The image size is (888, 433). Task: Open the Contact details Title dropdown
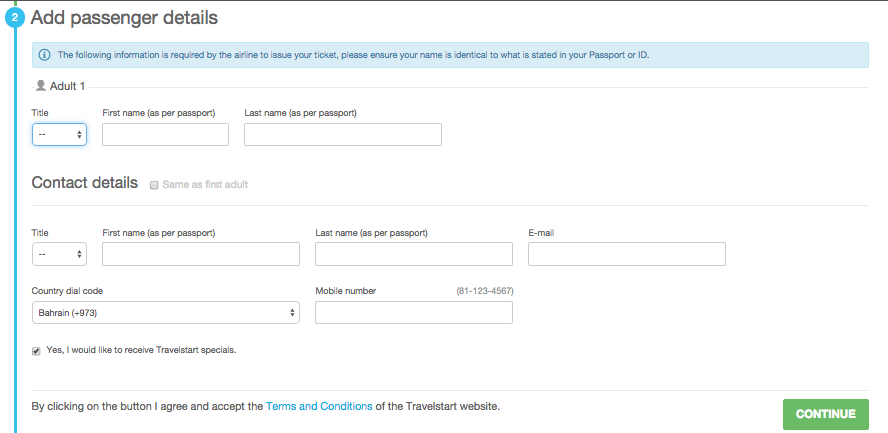click(x=59, y=254)
